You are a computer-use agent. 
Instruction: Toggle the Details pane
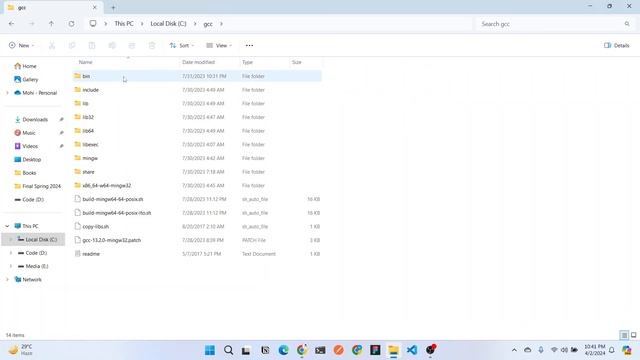[616, 45]
